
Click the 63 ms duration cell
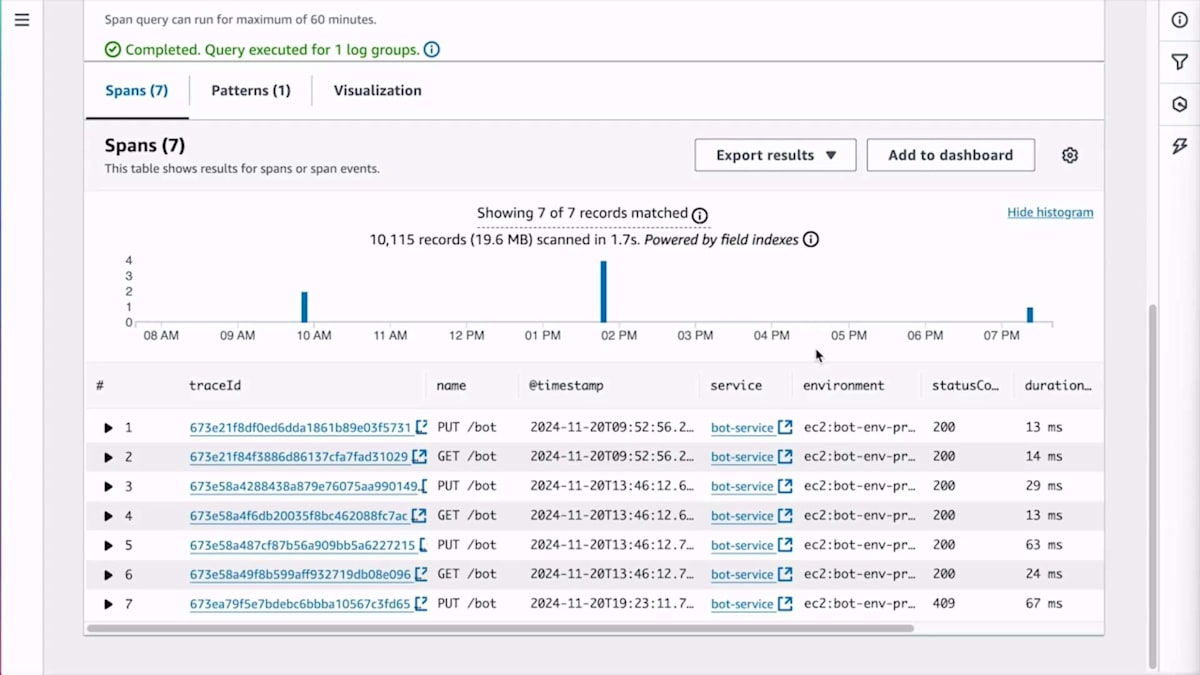point(1044,545)
